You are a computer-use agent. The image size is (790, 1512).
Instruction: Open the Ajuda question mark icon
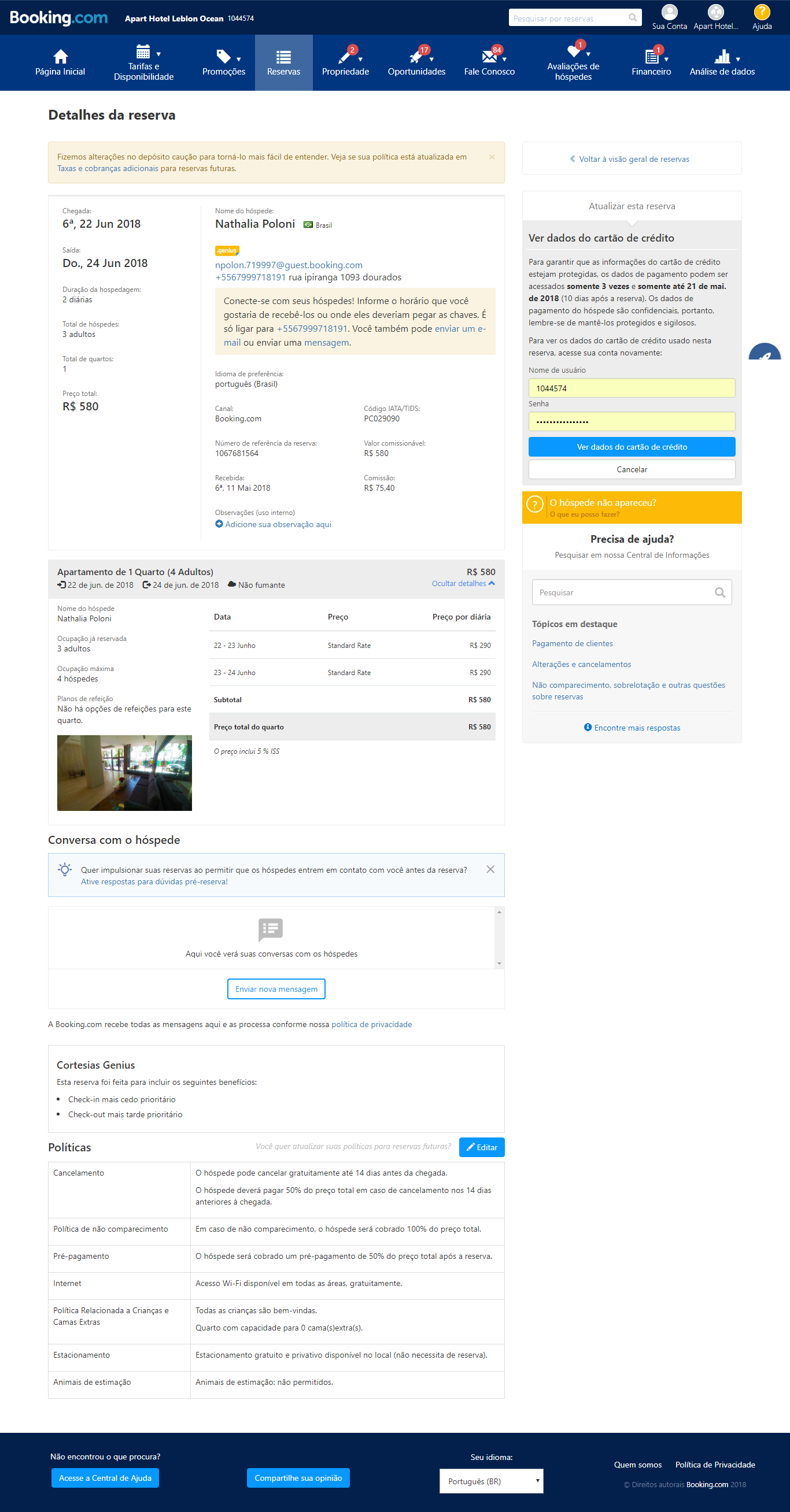click(761, 12)
